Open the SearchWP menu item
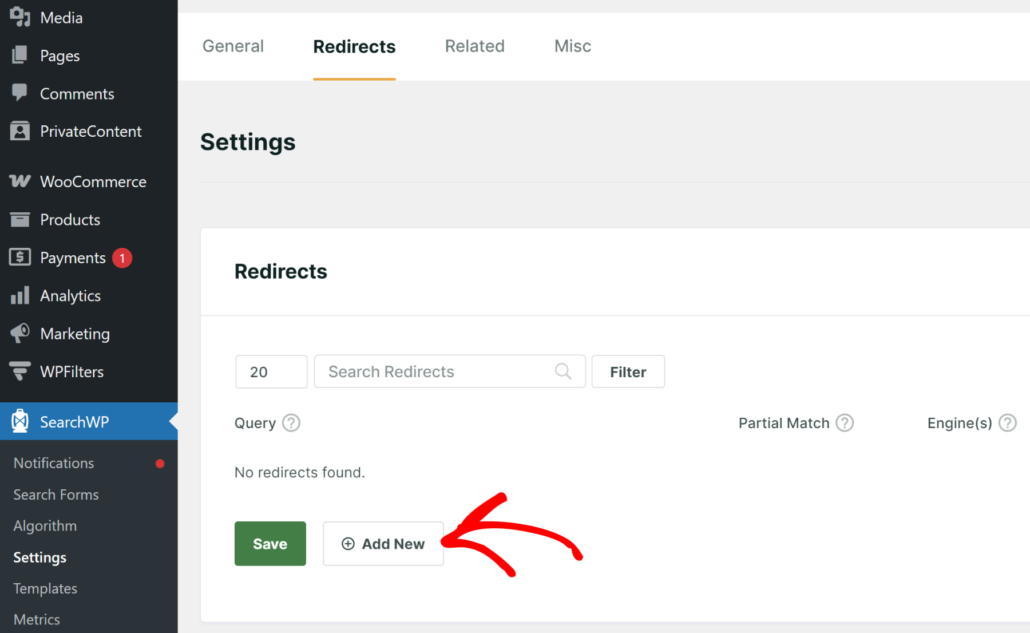This screenshot has height=633, width=1030. click(89, 422)
